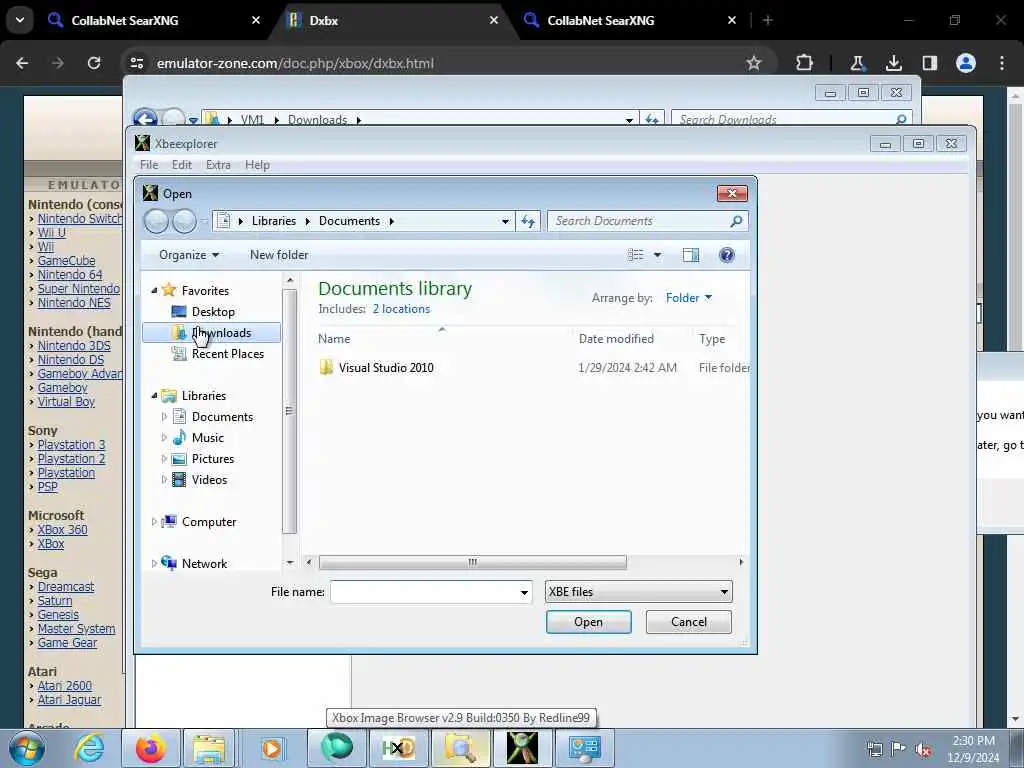Viewport: 1024px width, 768px height.
Task: Sort by the Date modified column
Action: [x=616, y=339]
